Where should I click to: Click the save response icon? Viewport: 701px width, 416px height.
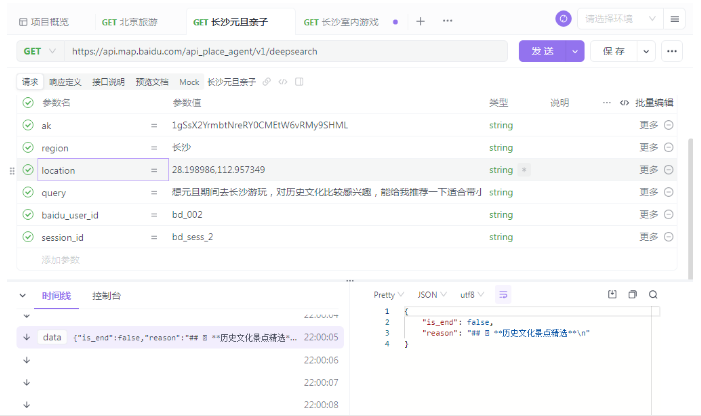[612, 294]
